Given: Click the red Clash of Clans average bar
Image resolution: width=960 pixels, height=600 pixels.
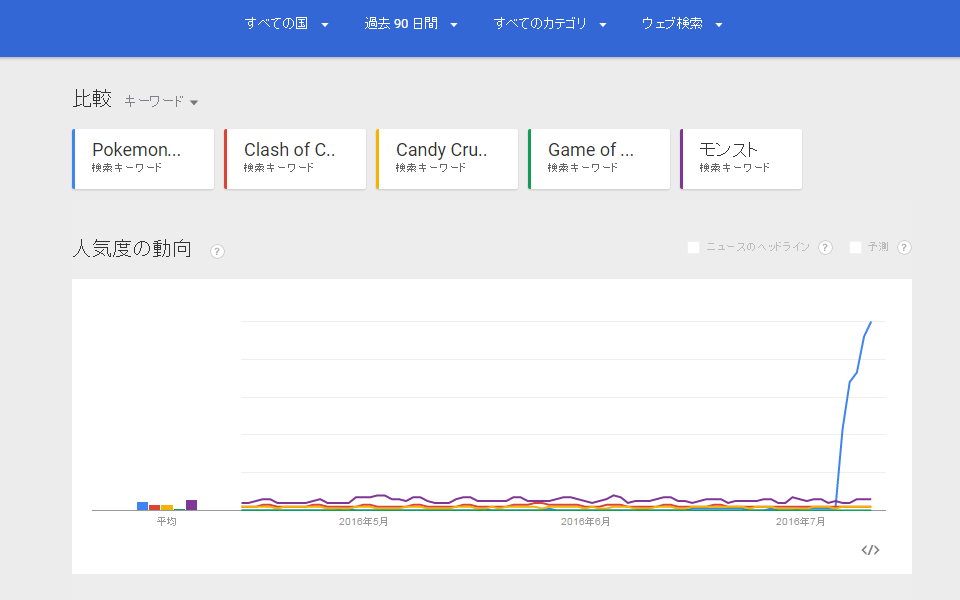Looking at the screenshot, I should pos(154,507).
